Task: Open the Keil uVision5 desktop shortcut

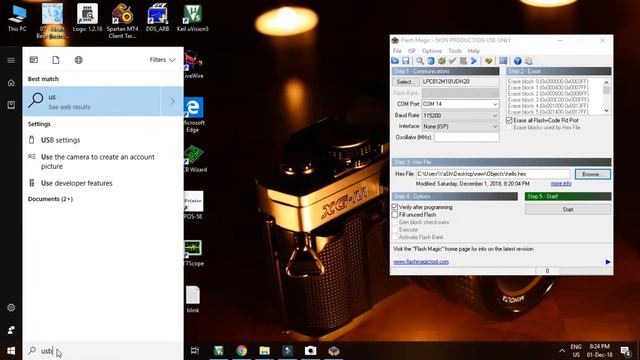Action: 192,18
